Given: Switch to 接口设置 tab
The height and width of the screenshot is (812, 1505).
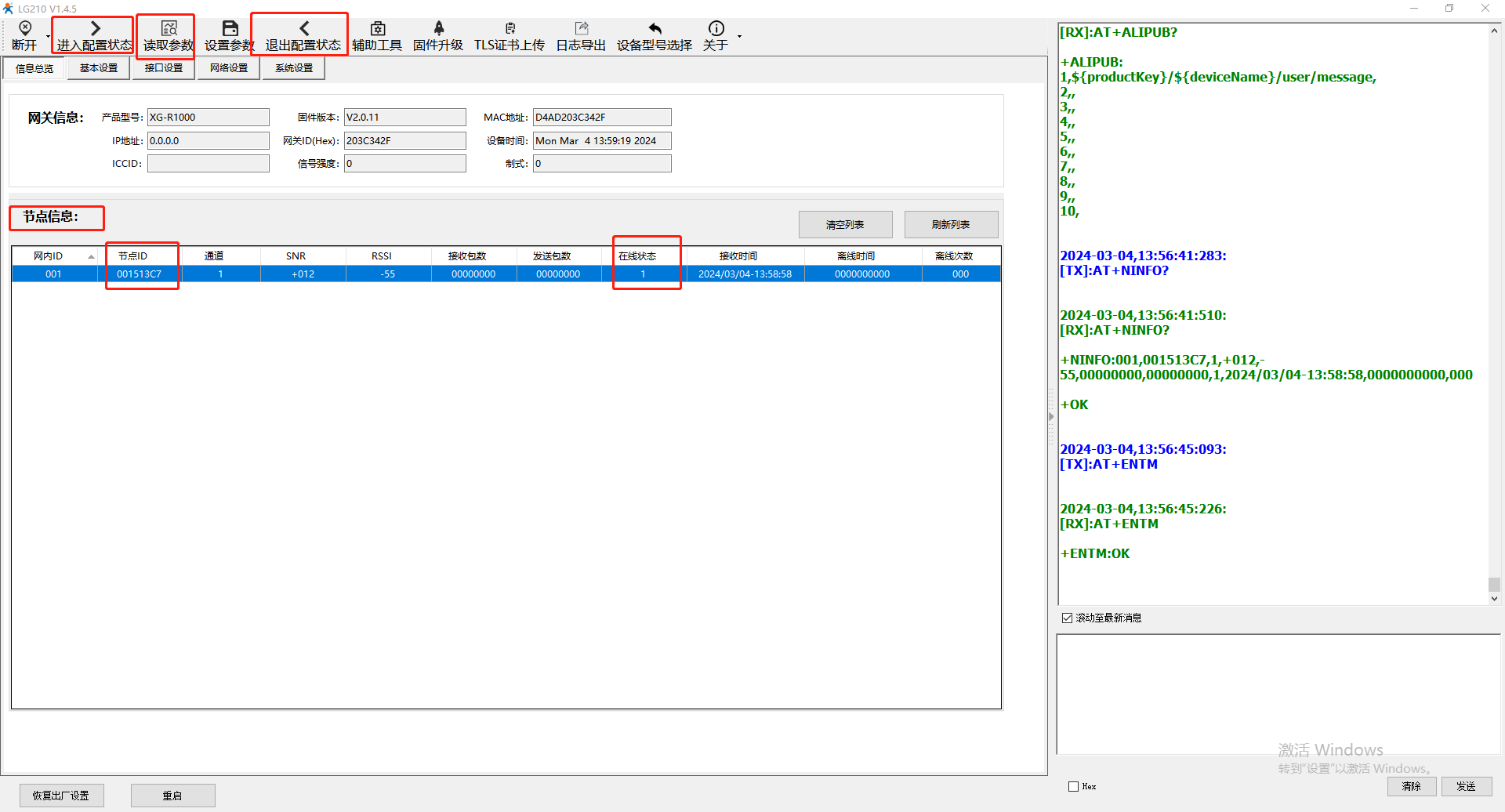Looking at the screenshot, I should pos(164,68).
